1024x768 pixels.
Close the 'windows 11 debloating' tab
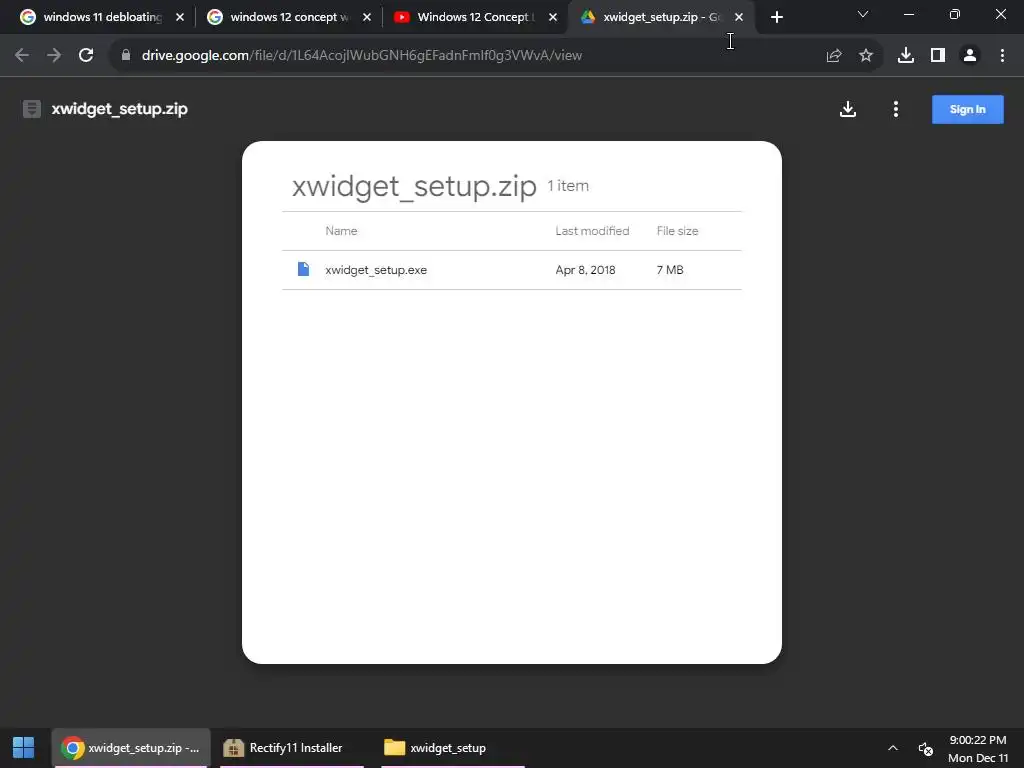(180, 17)
